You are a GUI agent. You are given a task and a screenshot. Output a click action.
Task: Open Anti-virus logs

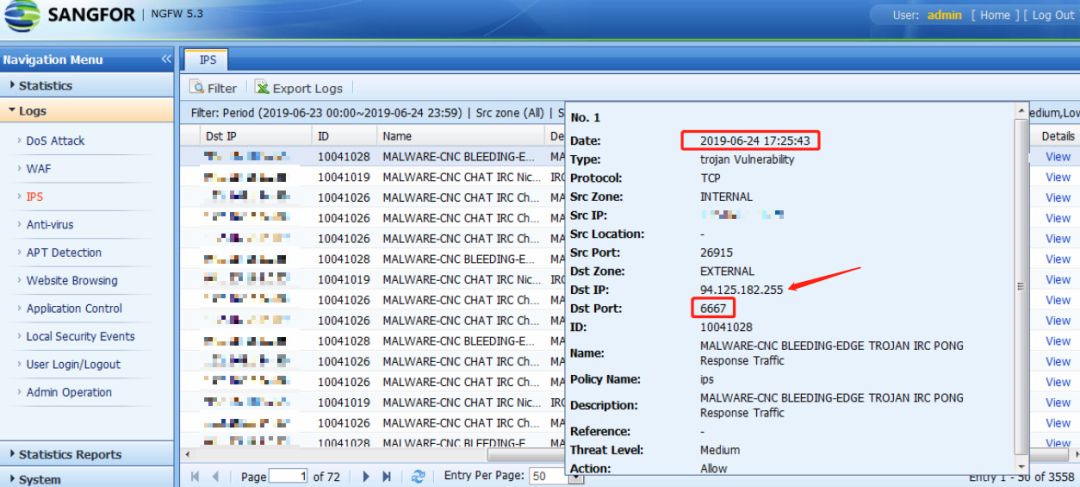(50, 225)
